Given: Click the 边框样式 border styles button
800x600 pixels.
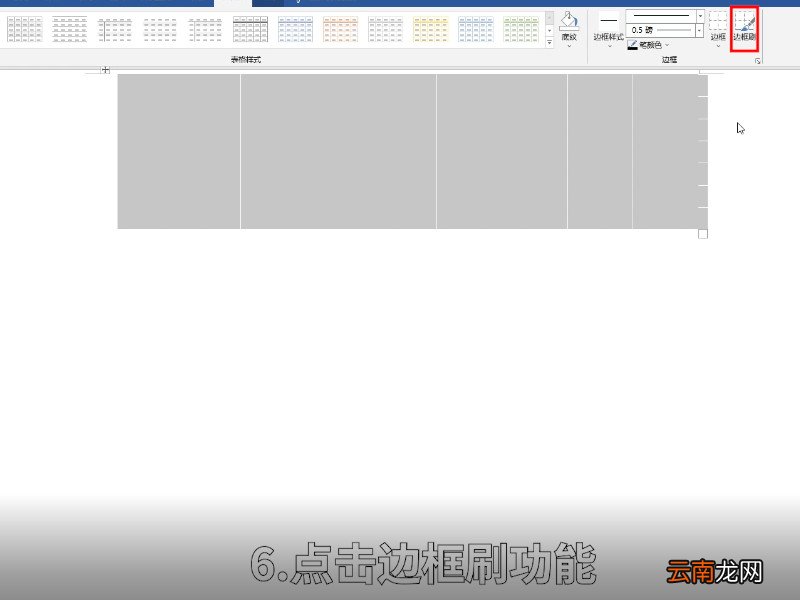Looking at the screenshot, I should [x=608, y=26].
